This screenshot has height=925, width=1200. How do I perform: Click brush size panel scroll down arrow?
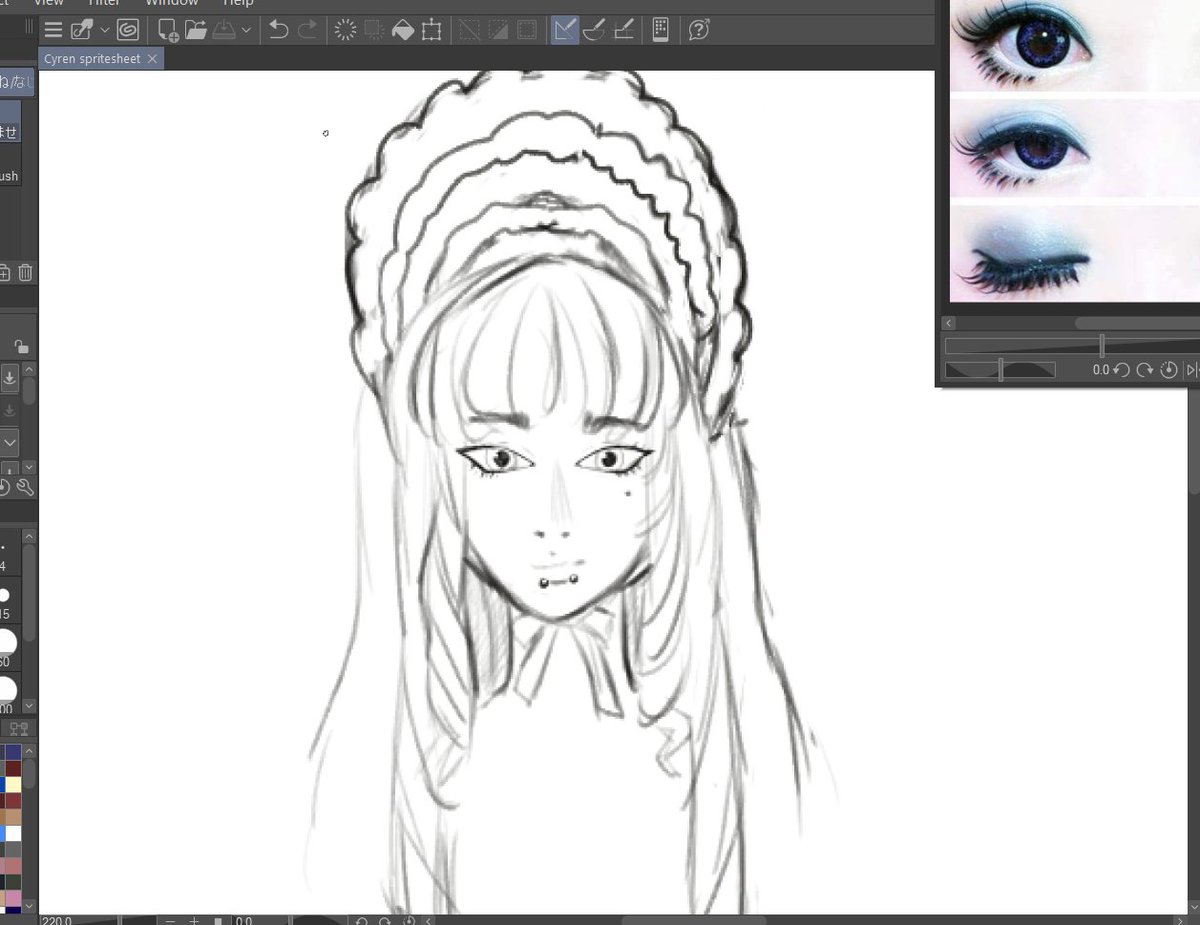click(29, 706)
